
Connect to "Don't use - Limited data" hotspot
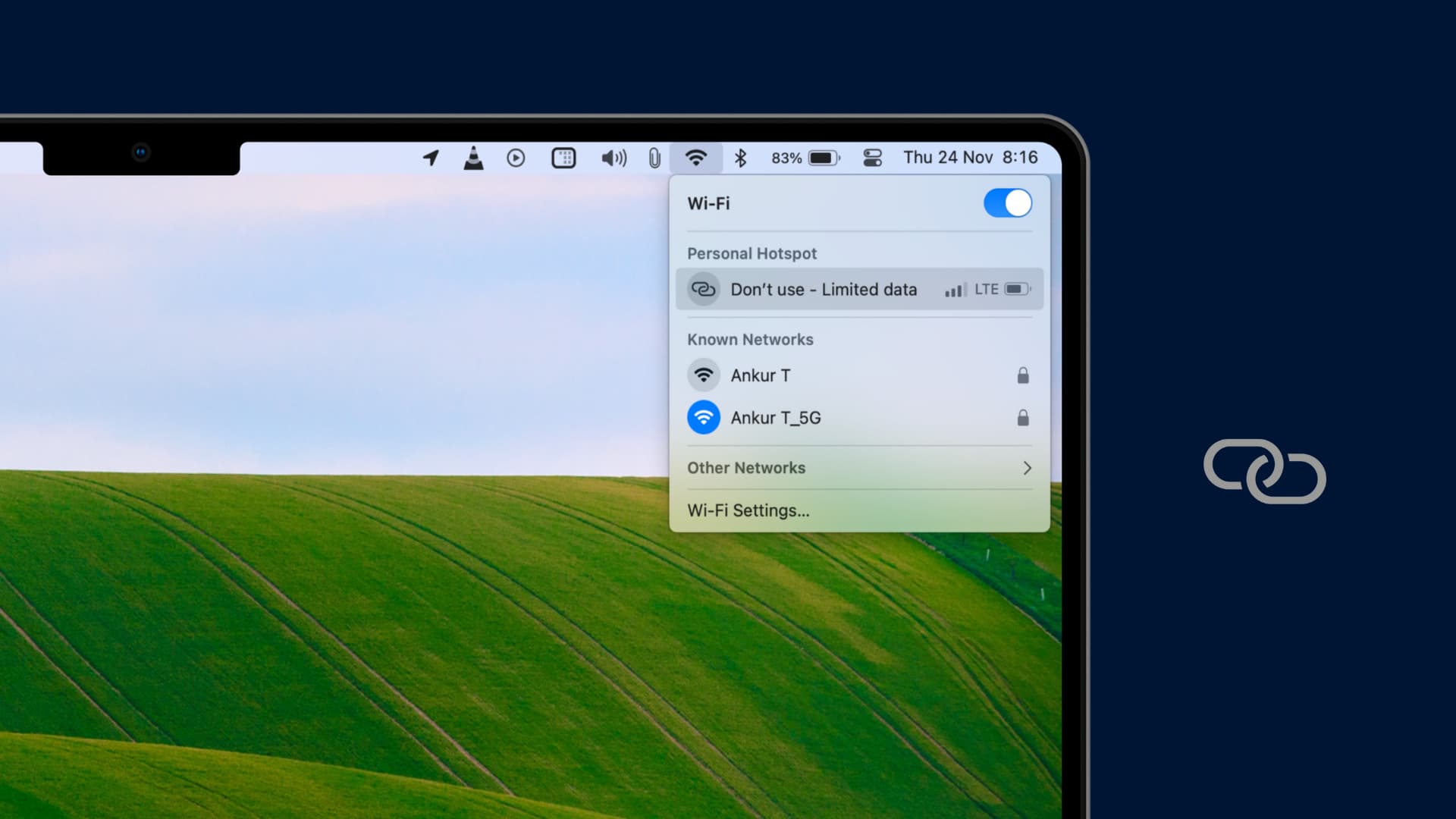(x=824, y=289)
